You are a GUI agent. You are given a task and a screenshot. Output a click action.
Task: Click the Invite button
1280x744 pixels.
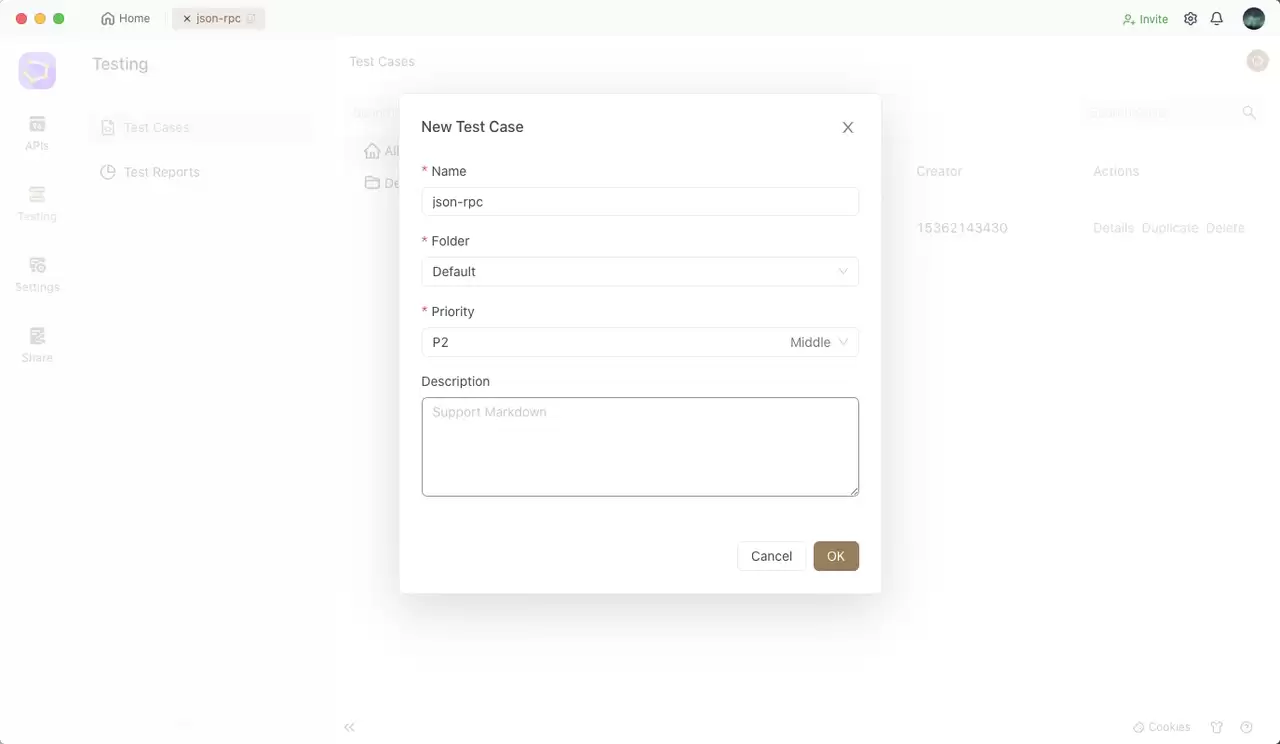click(x=1145, y=19)
